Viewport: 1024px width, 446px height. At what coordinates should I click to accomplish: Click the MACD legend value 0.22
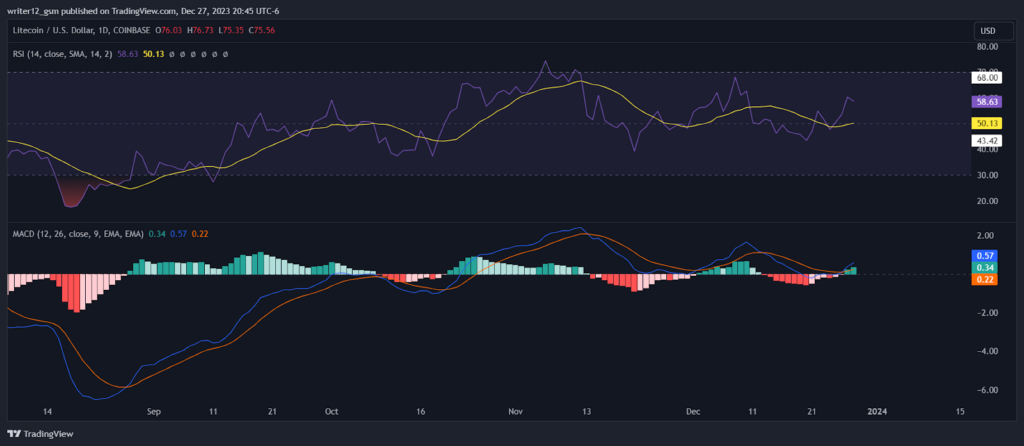point(200,234)
